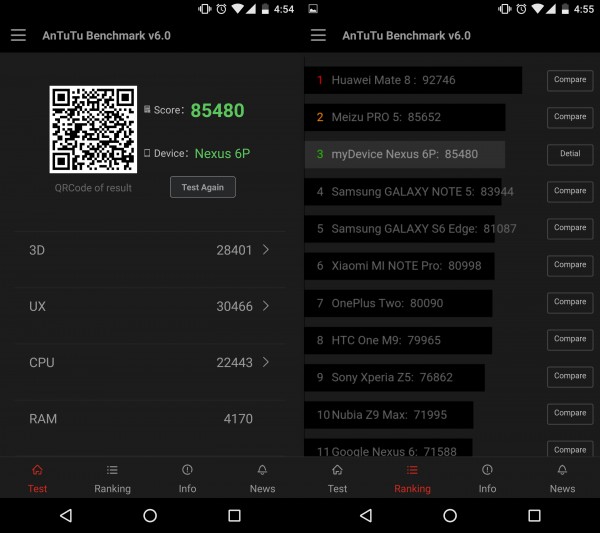Tap Android back button on right screen
This screenshot has height=533, width=600.
pos(366,515)
